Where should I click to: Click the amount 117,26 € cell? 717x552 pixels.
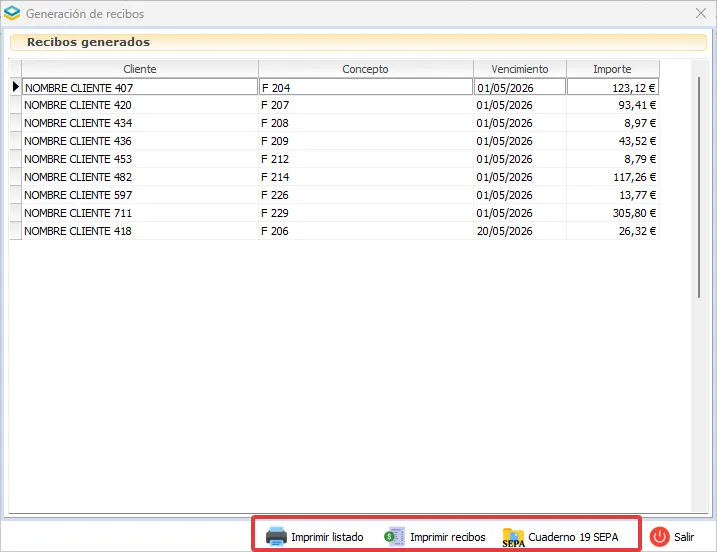(613, 177)
